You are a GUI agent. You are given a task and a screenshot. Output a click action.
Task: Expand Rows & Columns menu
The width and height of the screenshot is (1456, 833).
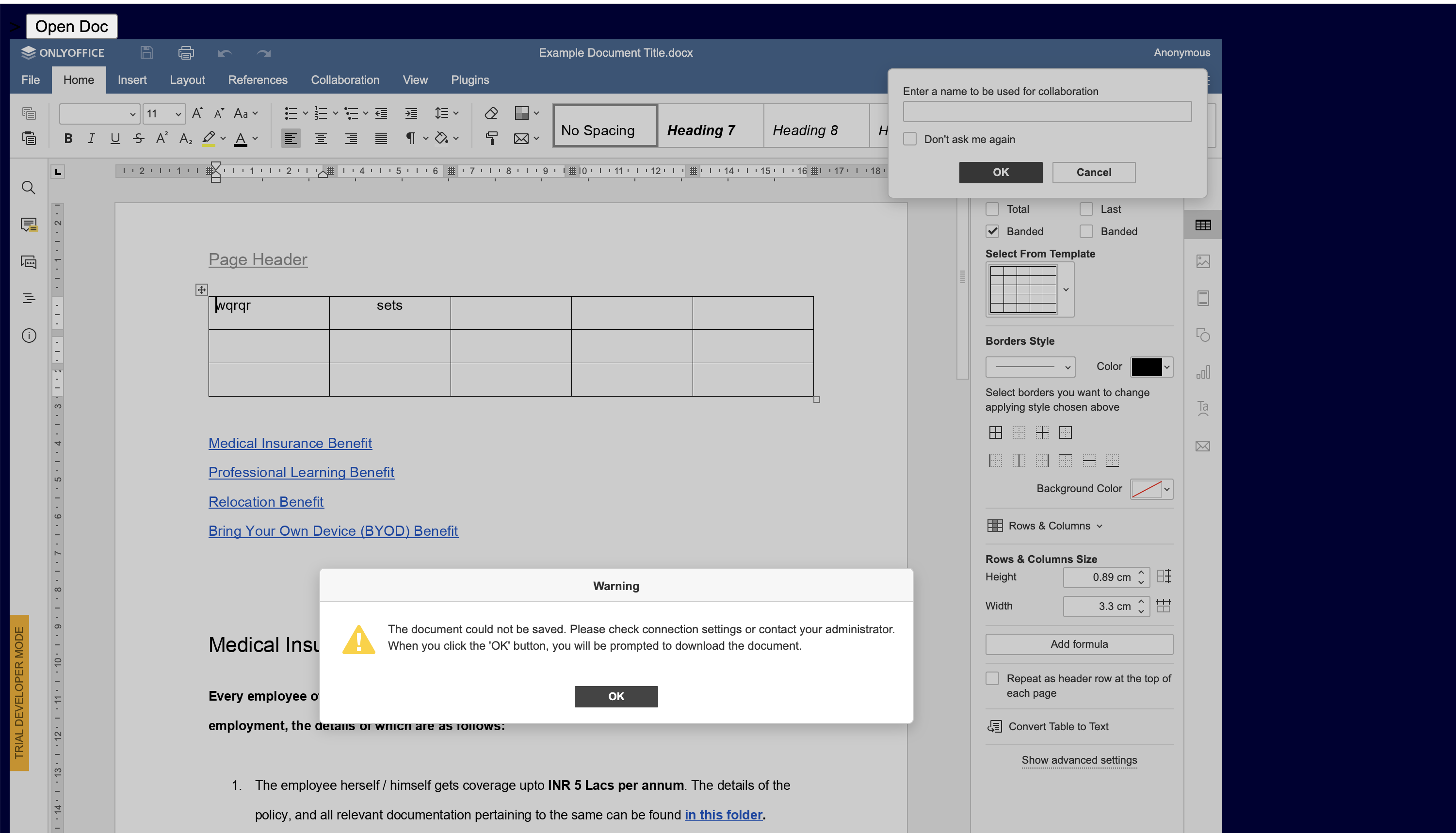[x=1045, y=526]
